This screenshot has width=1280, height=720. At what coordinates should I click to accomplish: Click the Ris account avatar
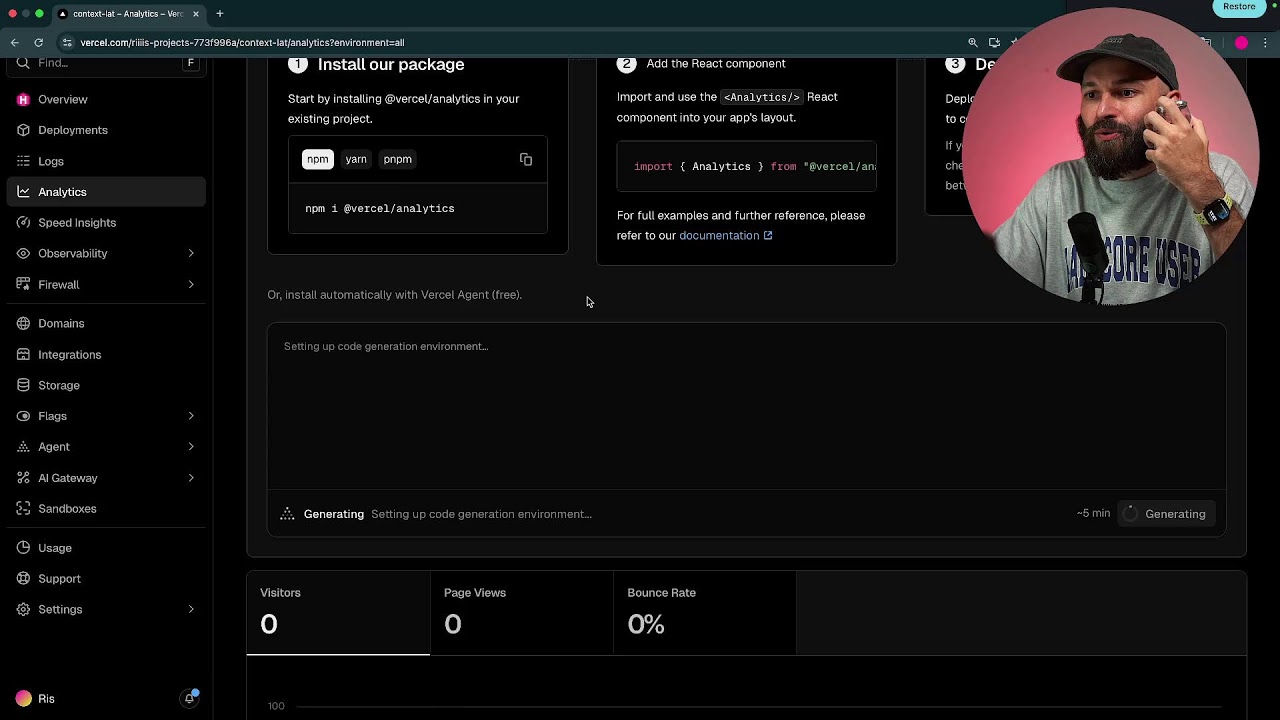tap(23, 699)
